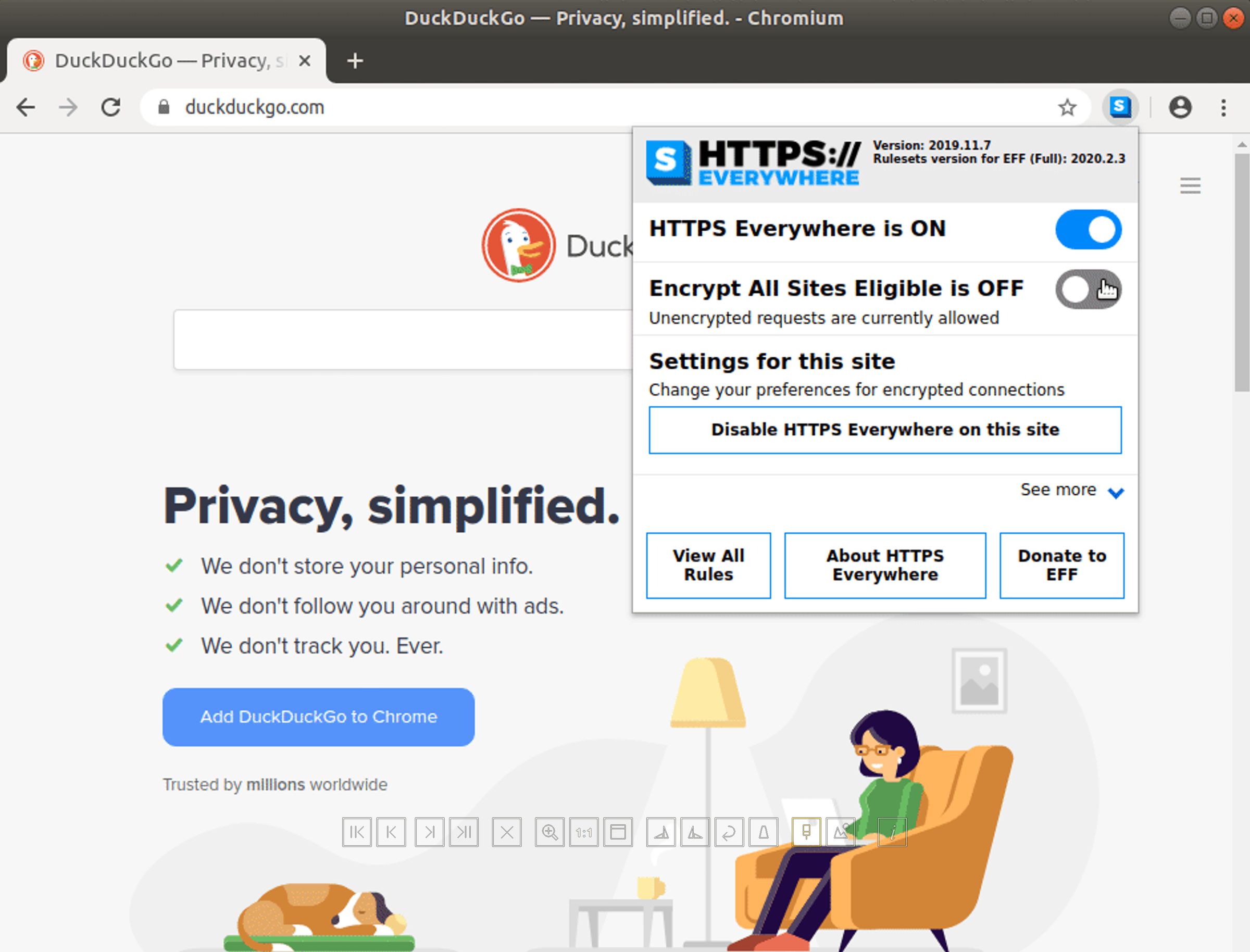Click the browser forward navigation arrow
Image resolution: width=1250 pixels, height=952 pixels.
click(x=68, y=107)
